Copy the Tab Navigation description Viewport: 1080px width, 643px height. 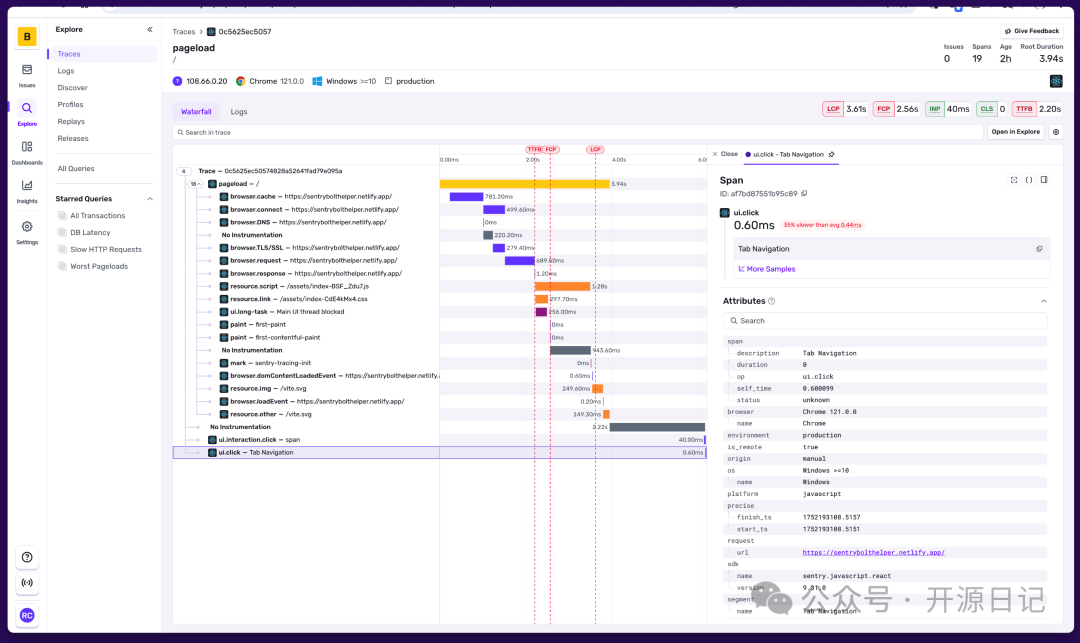(x=1039, y=249)
